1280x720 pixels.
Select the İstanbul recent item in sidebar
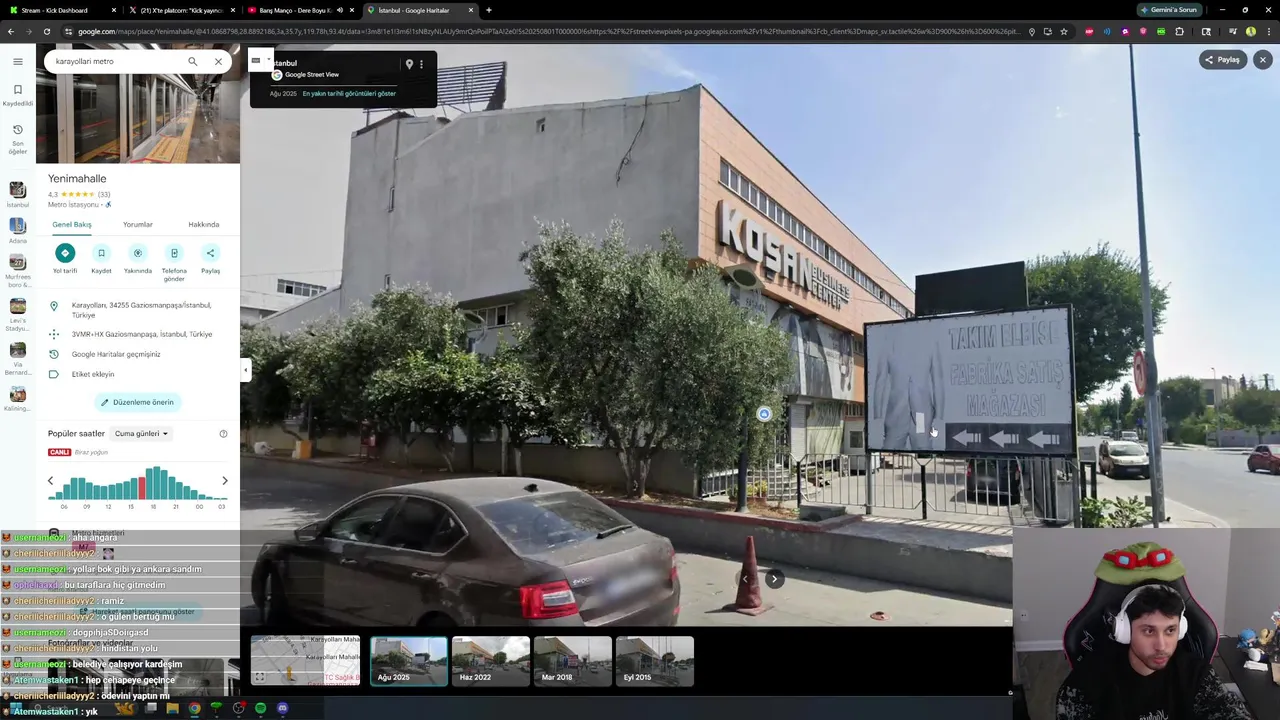(17, 194)
